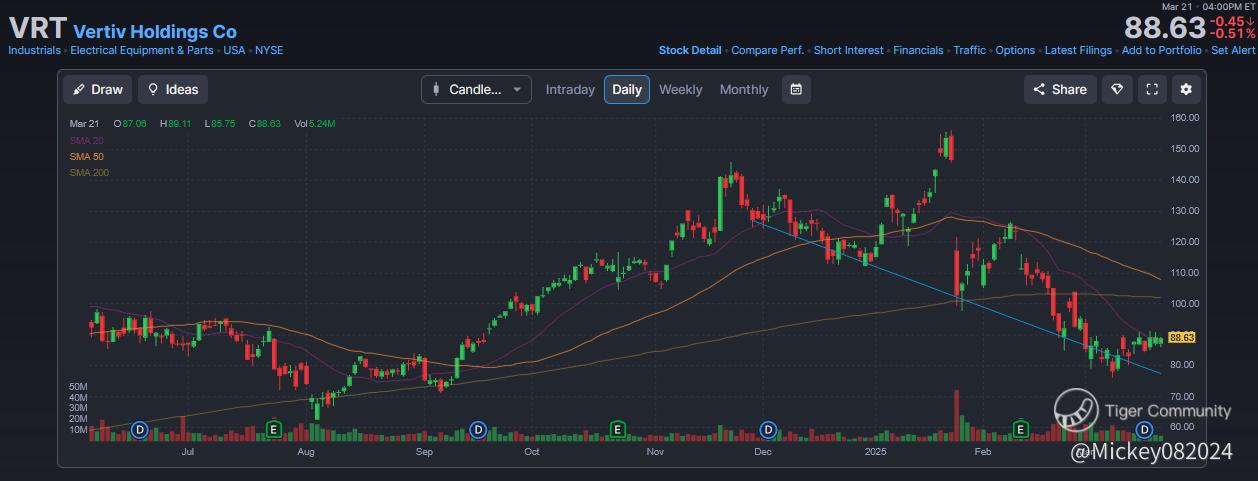This screenshot has height=481, width=1258.
Task: Open the Draw tool with pencil icon
Action: click(97, 89)
